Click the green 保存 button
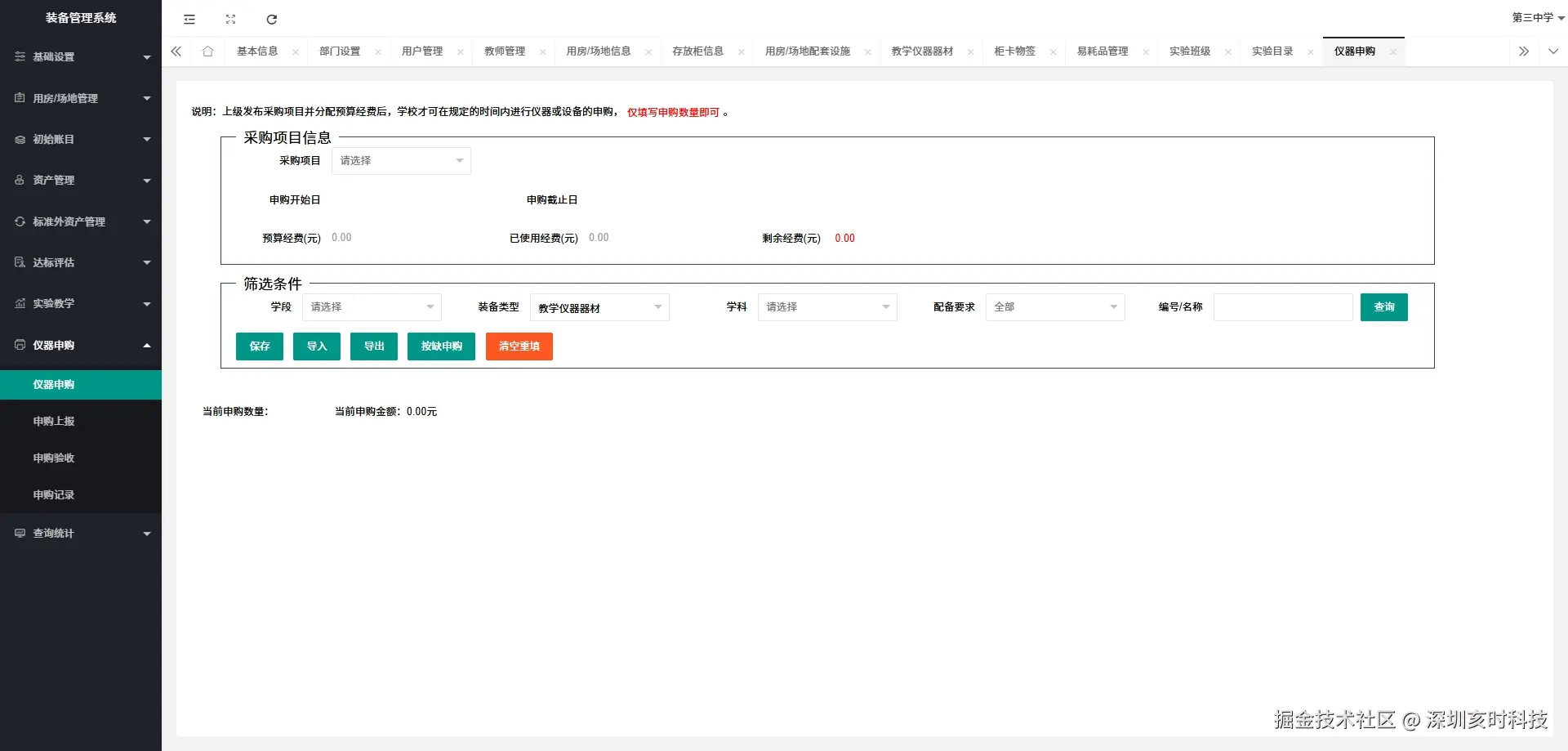The width and height of the screenshot is (1568, 751). coord(260,346)
